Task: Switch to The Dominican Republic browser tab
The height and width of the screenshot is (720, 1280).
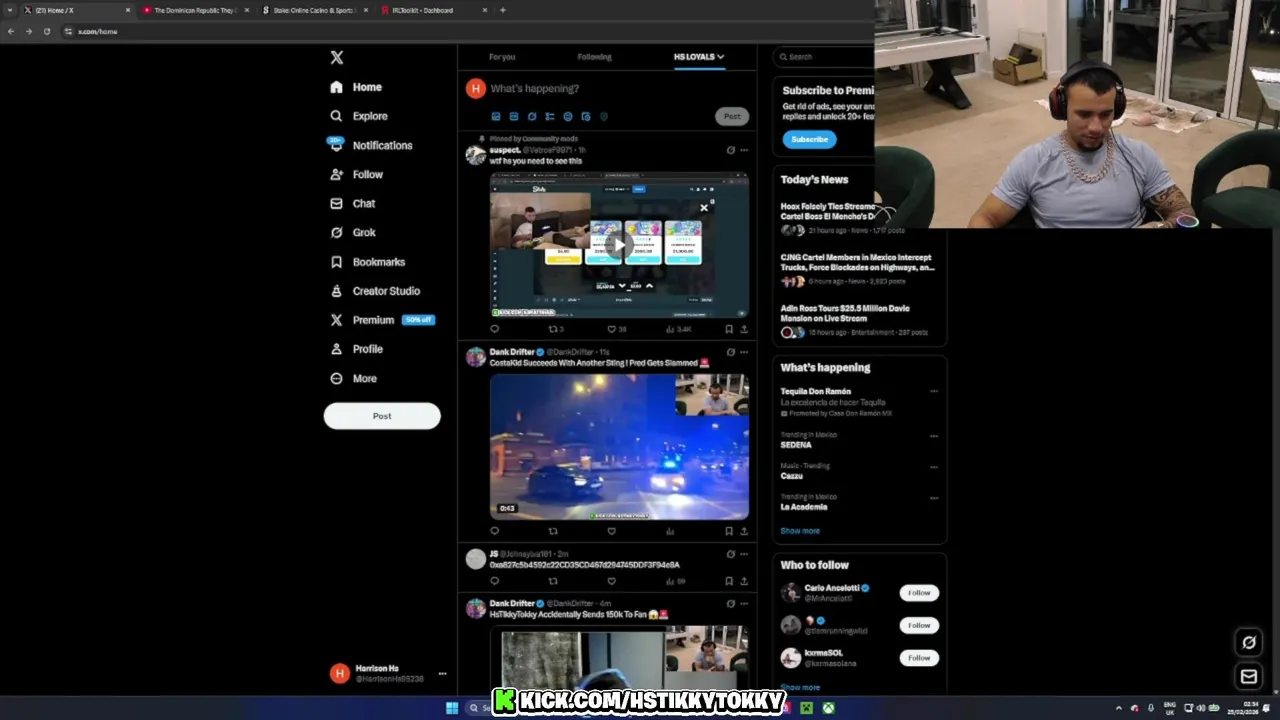Action: point(196,10)
